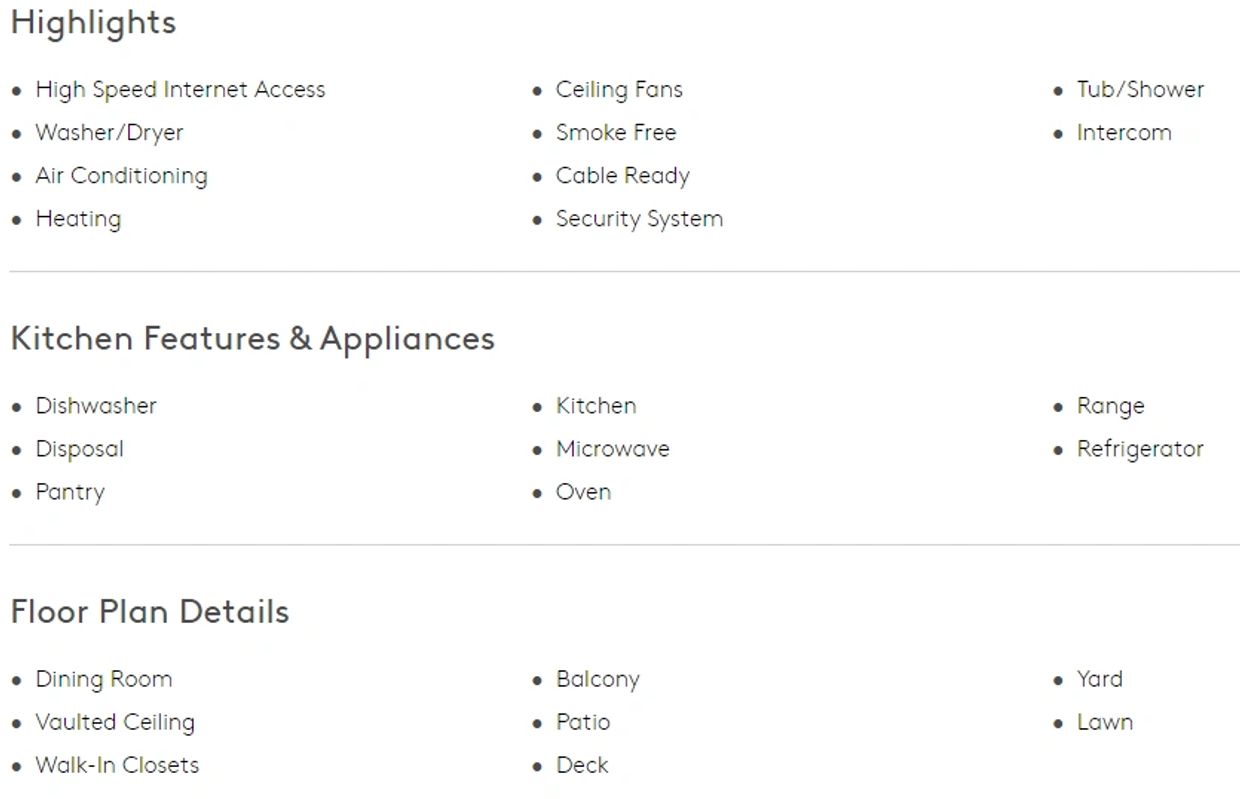Select the Balcony floor plan detail
Image resolution: width=1240 pixels, height=799 pixels.
tap(597, 679)
